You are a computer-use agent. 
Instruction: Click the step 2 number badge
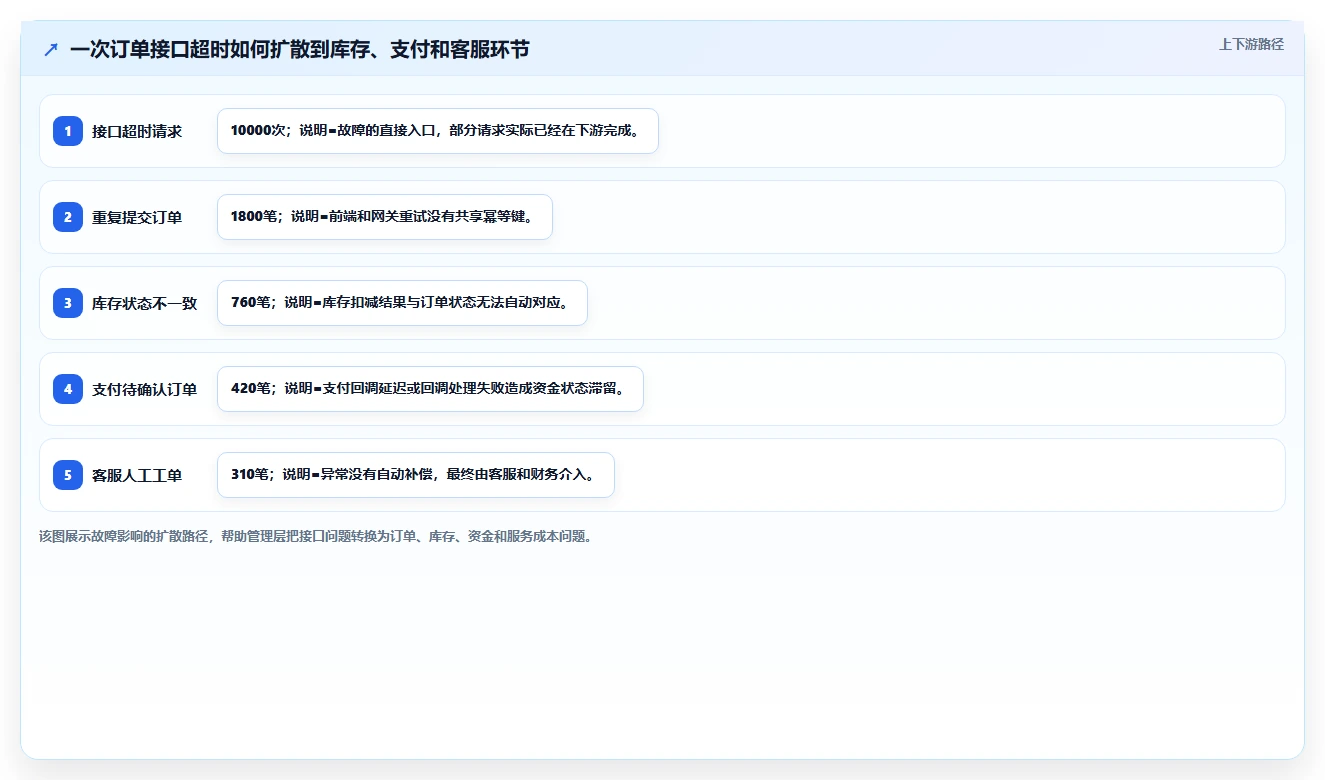tap(68, 217)
